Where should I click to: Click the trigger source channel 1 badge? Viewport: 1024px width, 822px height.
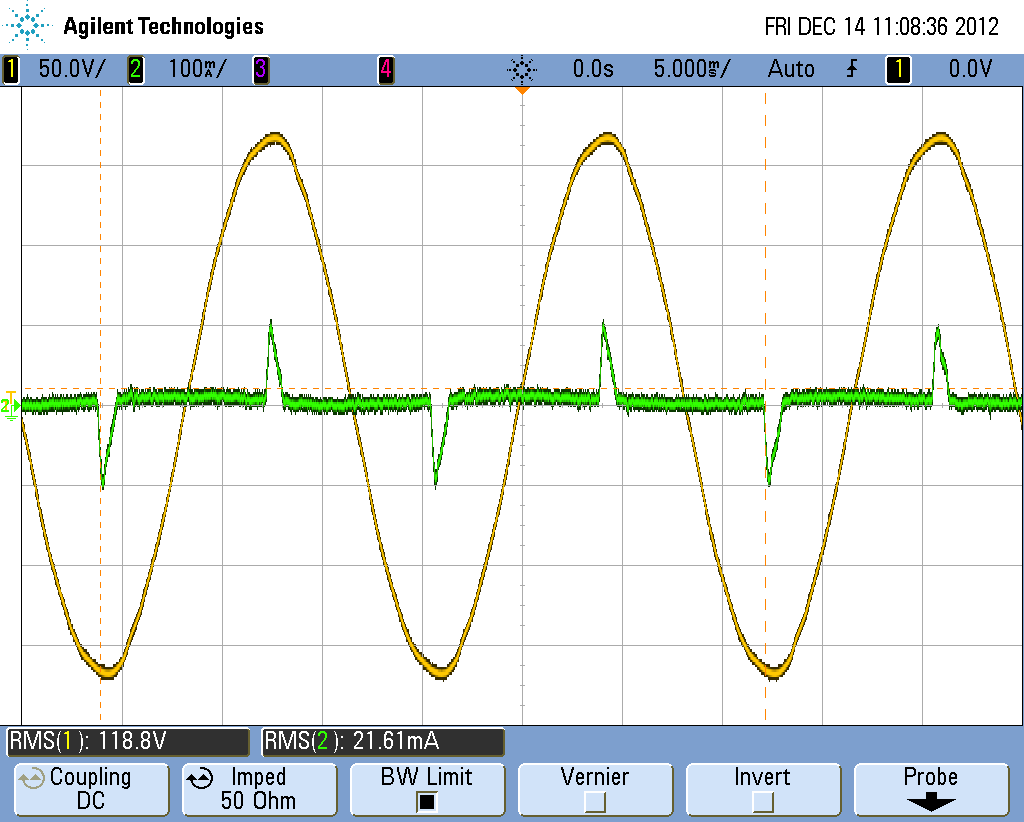click(899, 69)
